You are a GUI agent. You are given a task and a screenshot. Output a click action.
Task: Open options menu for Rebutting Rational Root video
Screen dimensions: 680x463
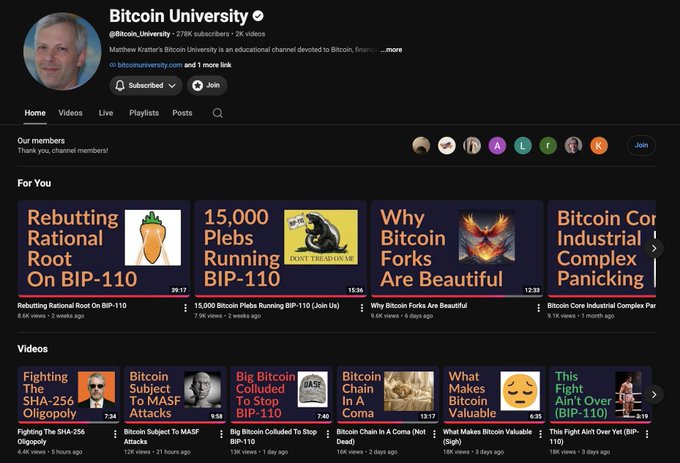(x=185, y=308)
